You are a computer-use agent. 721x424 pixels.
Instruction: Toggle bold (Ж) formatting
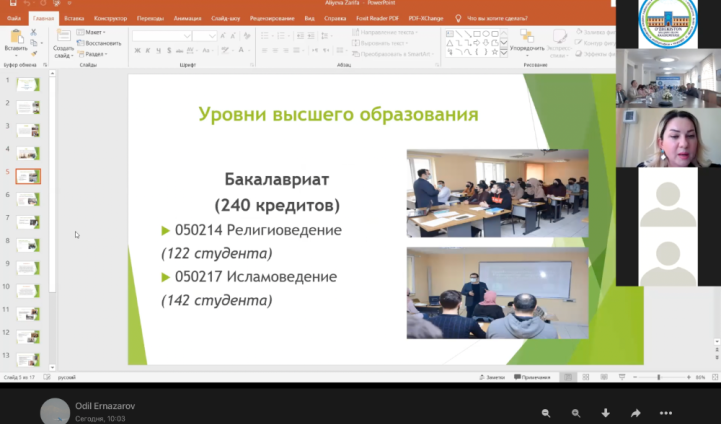(137, 51)
